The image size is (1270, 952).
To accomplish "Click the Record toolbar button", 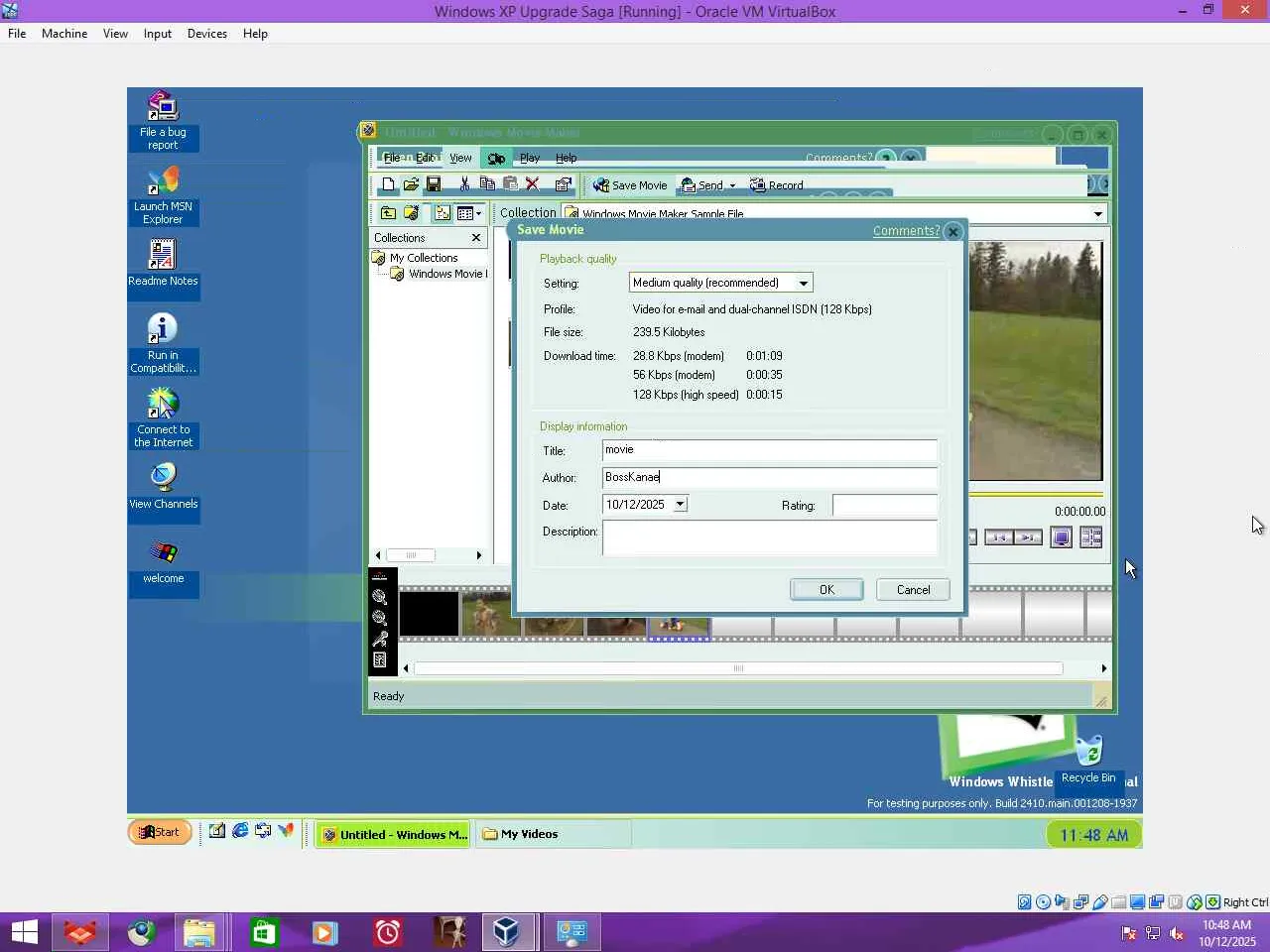I will point(777,185).
